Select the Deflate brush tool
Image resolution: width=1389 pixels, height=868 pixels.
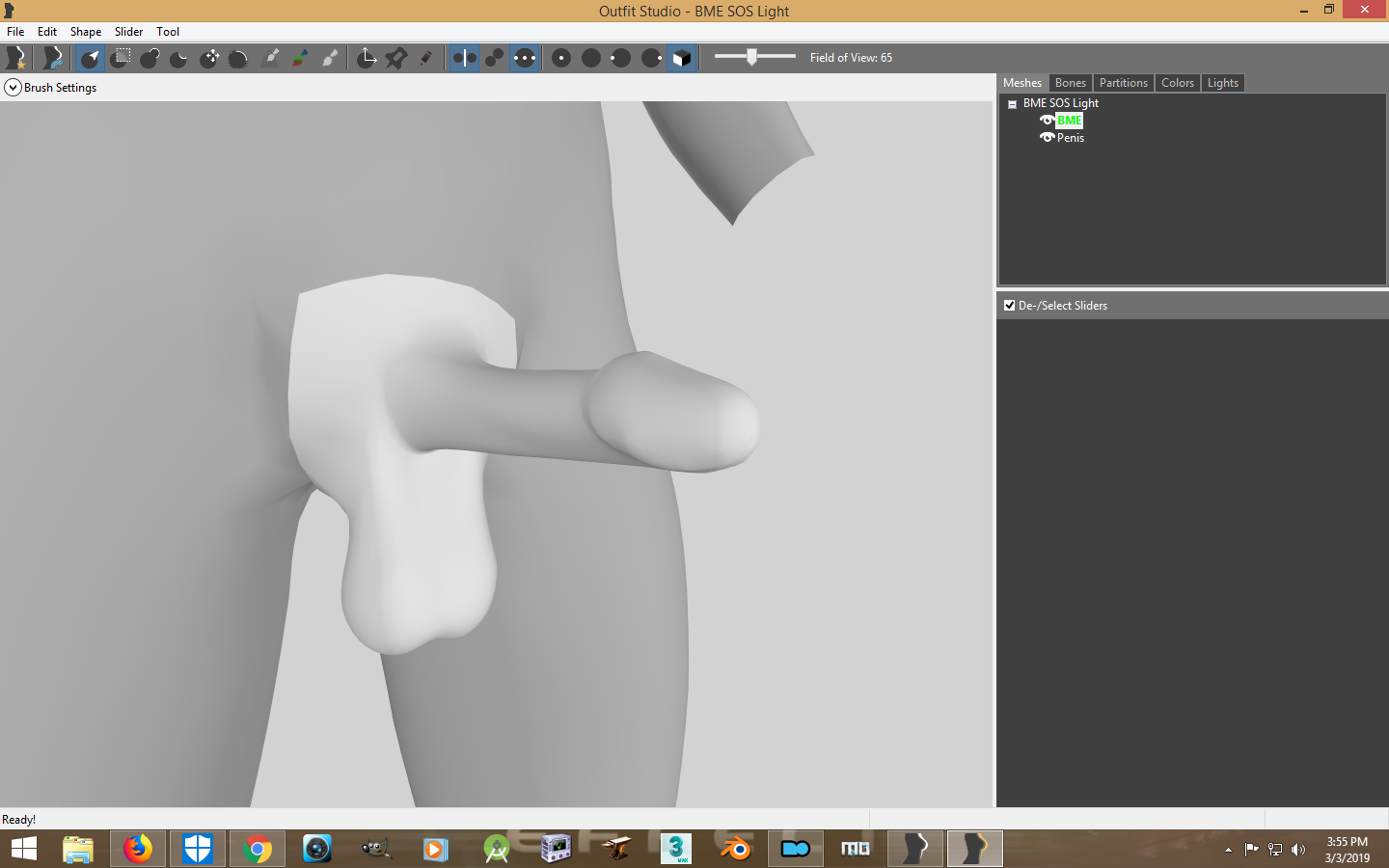point(179,58)
